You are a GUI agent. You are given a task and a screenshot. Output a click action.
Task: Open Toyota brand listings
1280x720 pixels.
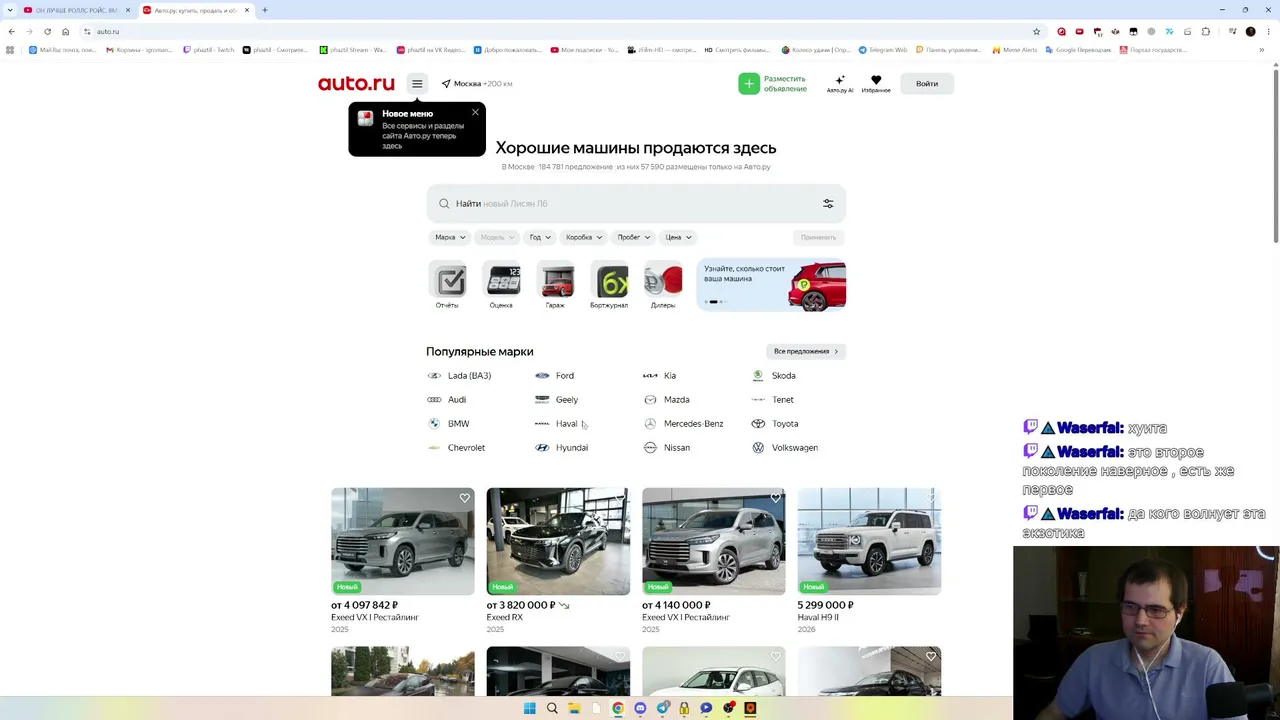coord(775,424)
